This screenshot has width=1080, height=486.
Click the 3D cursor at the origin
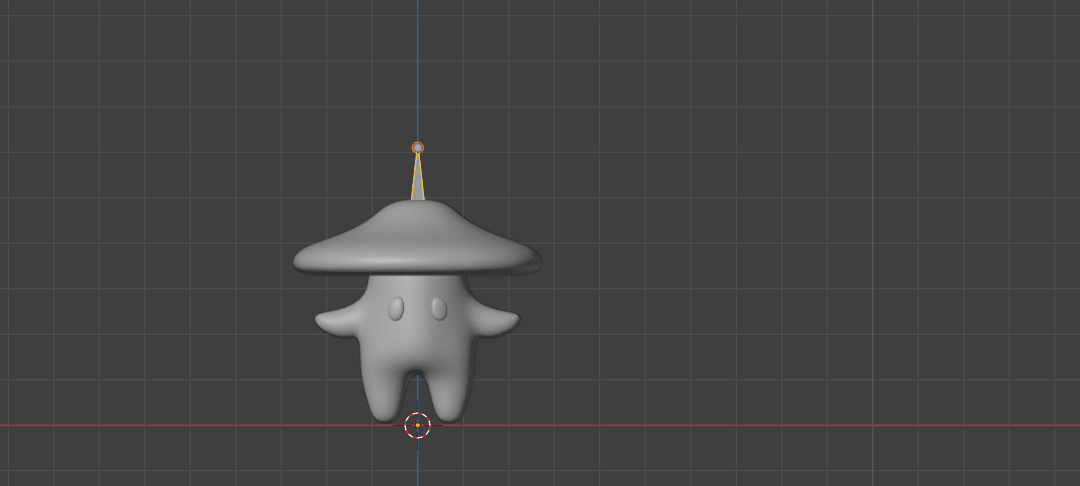tap(417, 425)
